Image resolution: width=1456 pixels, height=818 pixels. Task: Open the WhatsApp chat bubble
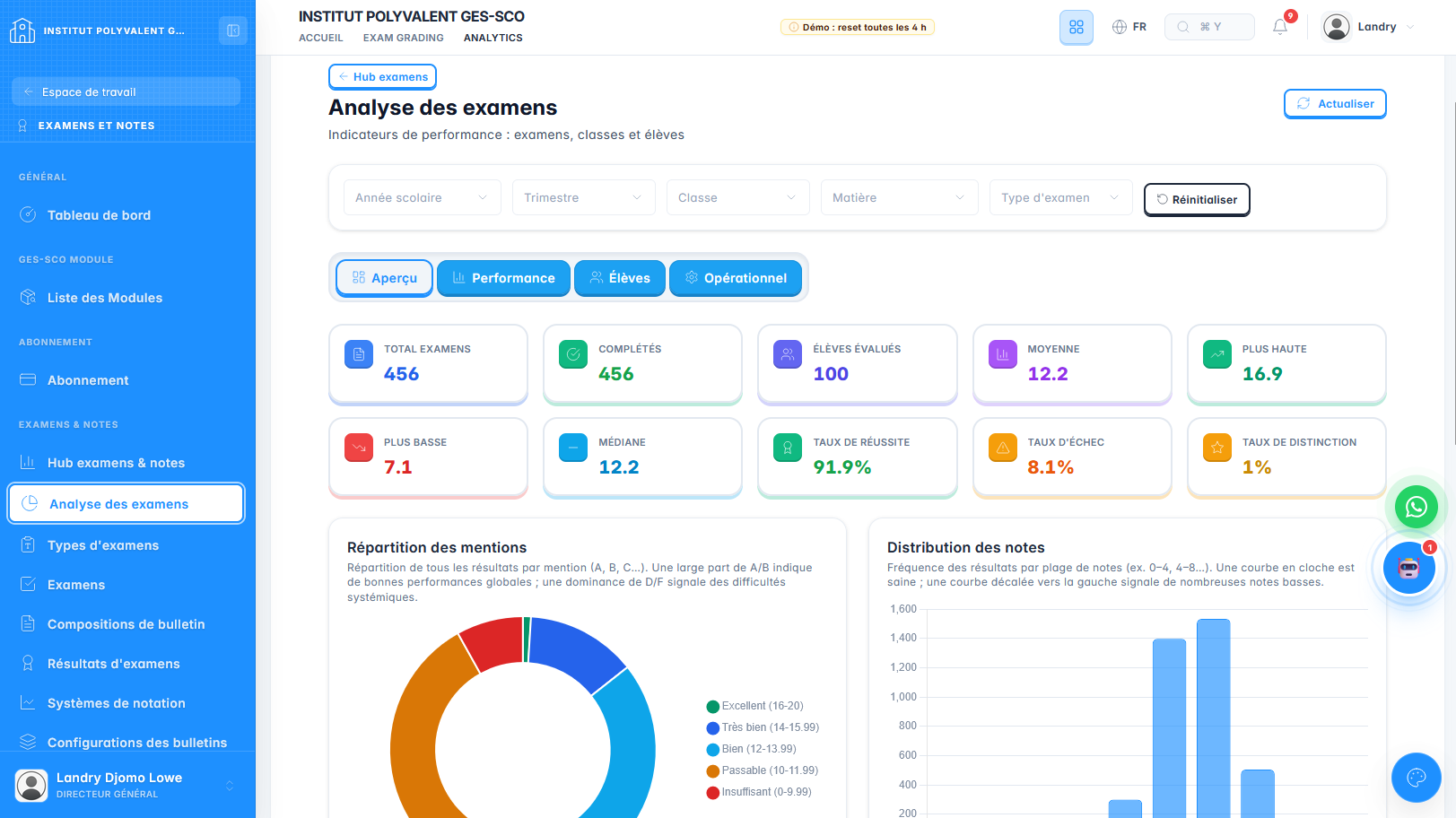click(1416, 508)
